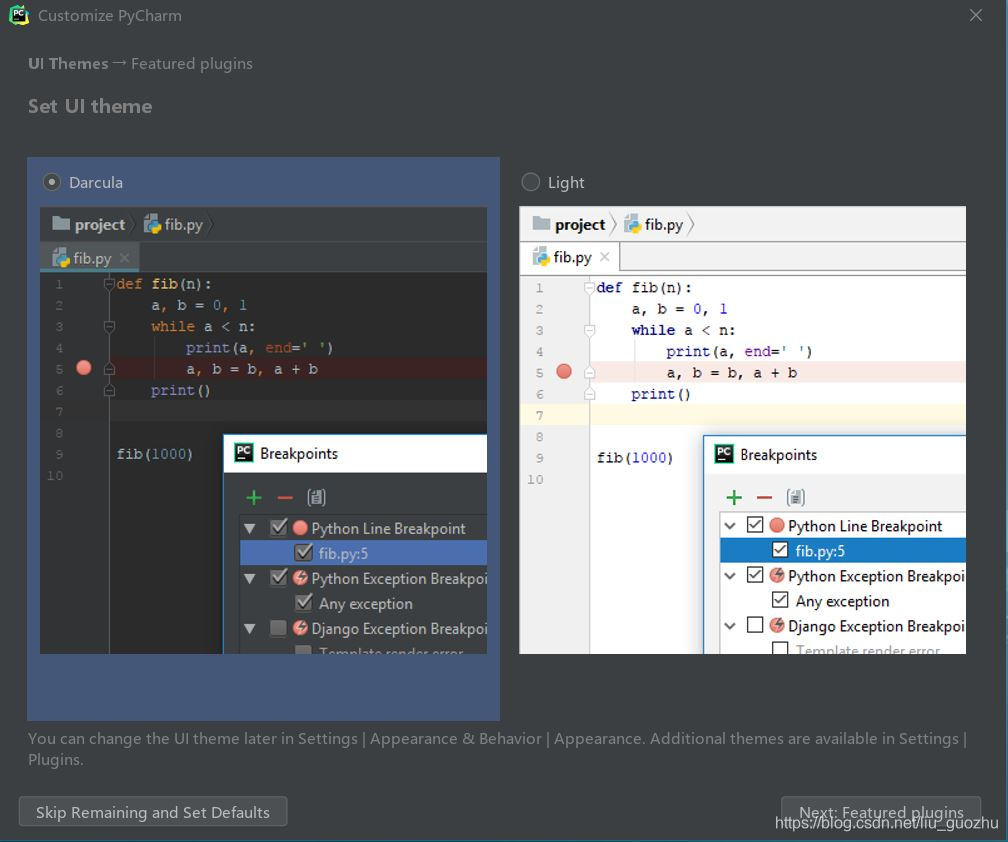
Task: Close the fib.py tab in Light preview
Action: [x=604, y=257]
